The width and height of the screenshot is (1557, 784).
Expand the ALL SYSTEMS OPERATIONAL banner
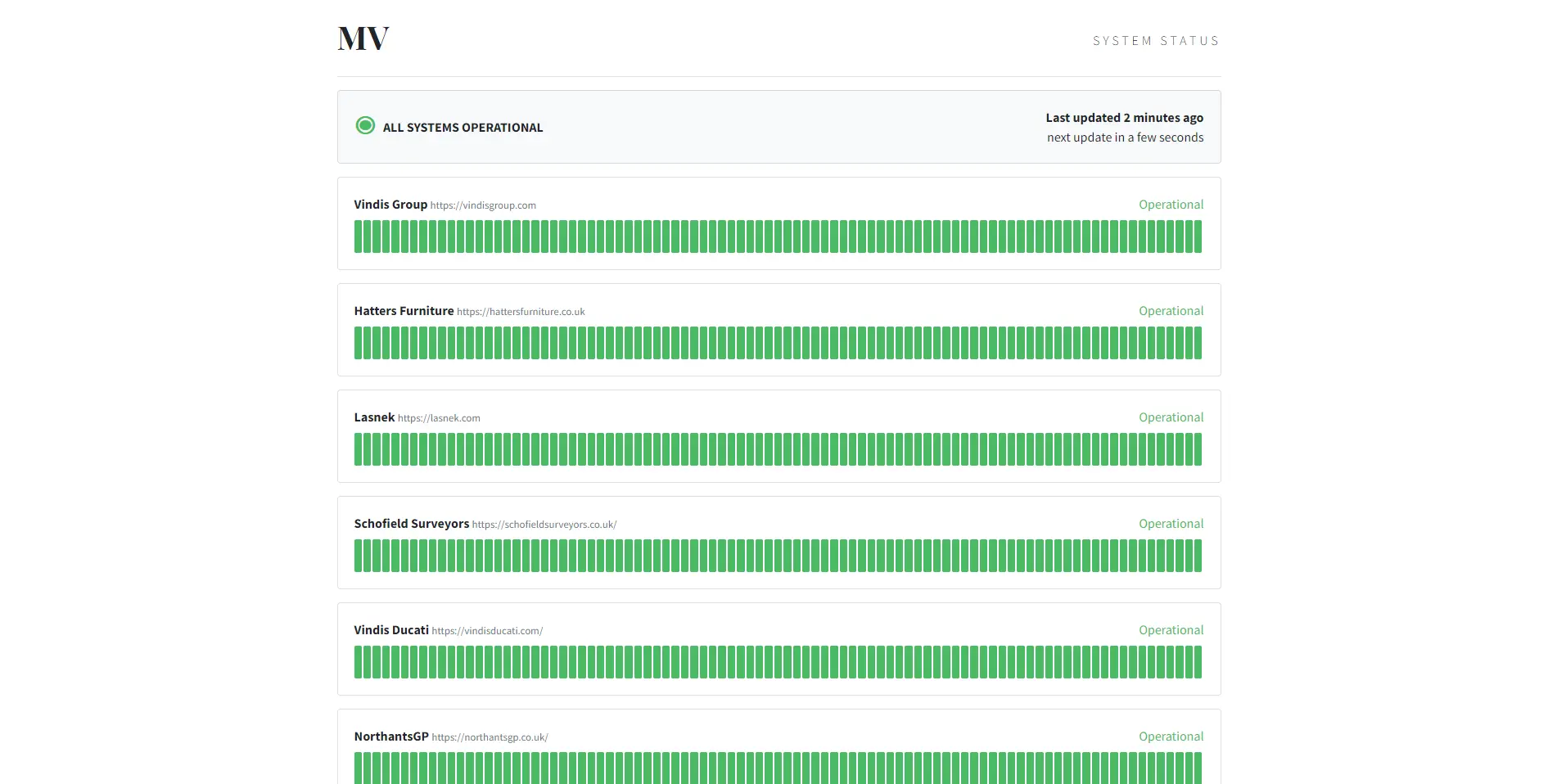click(778, 127)
